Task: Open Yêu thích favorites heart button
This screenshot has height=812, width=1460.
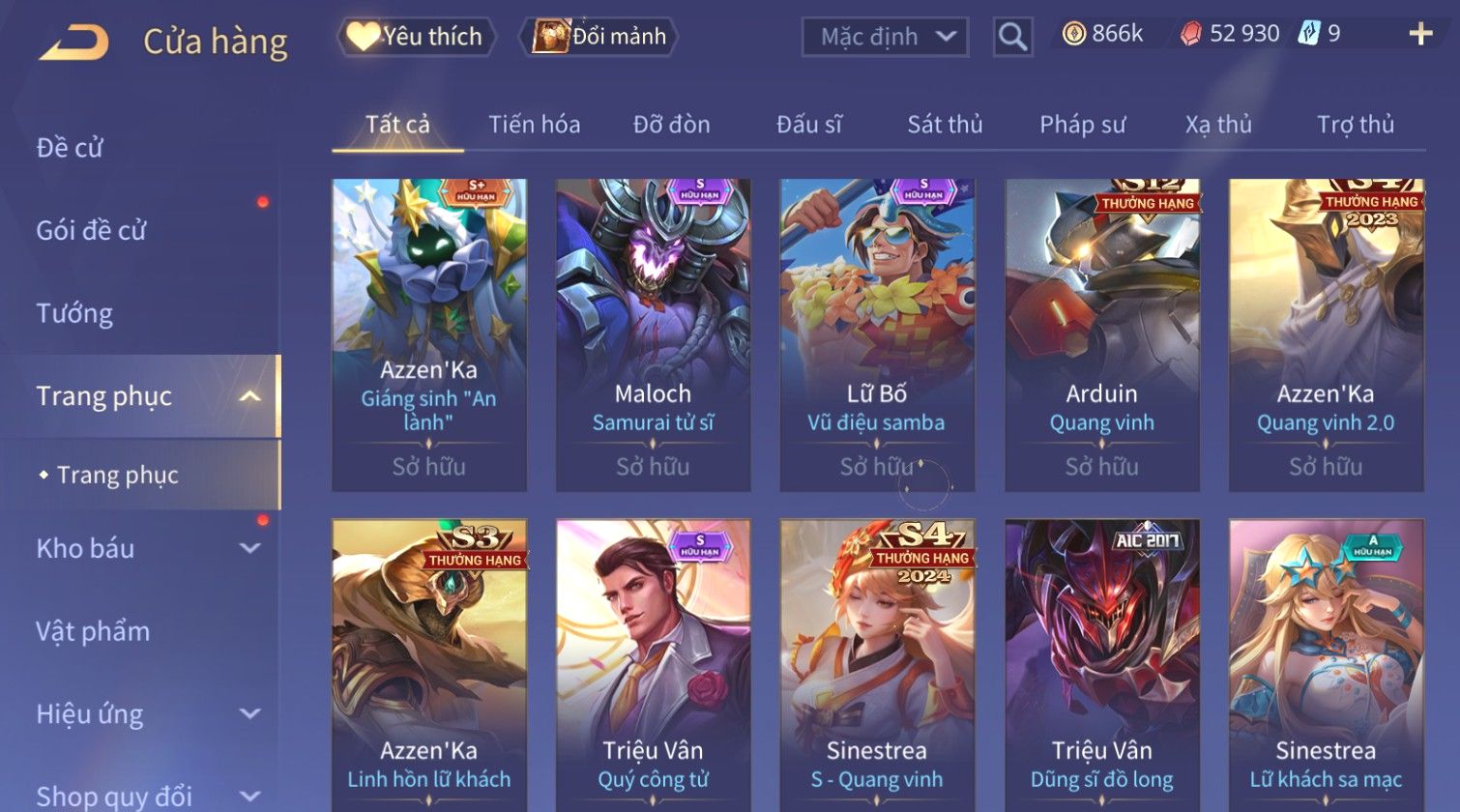Action: click(x=416, y=37)
